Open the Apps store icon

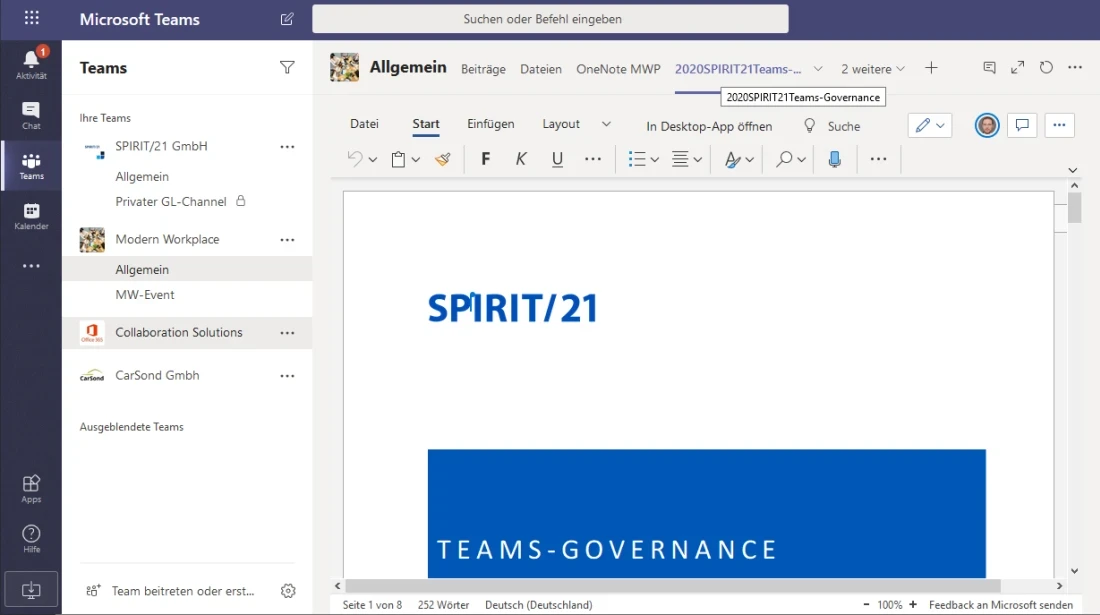(x=31, y=489)
